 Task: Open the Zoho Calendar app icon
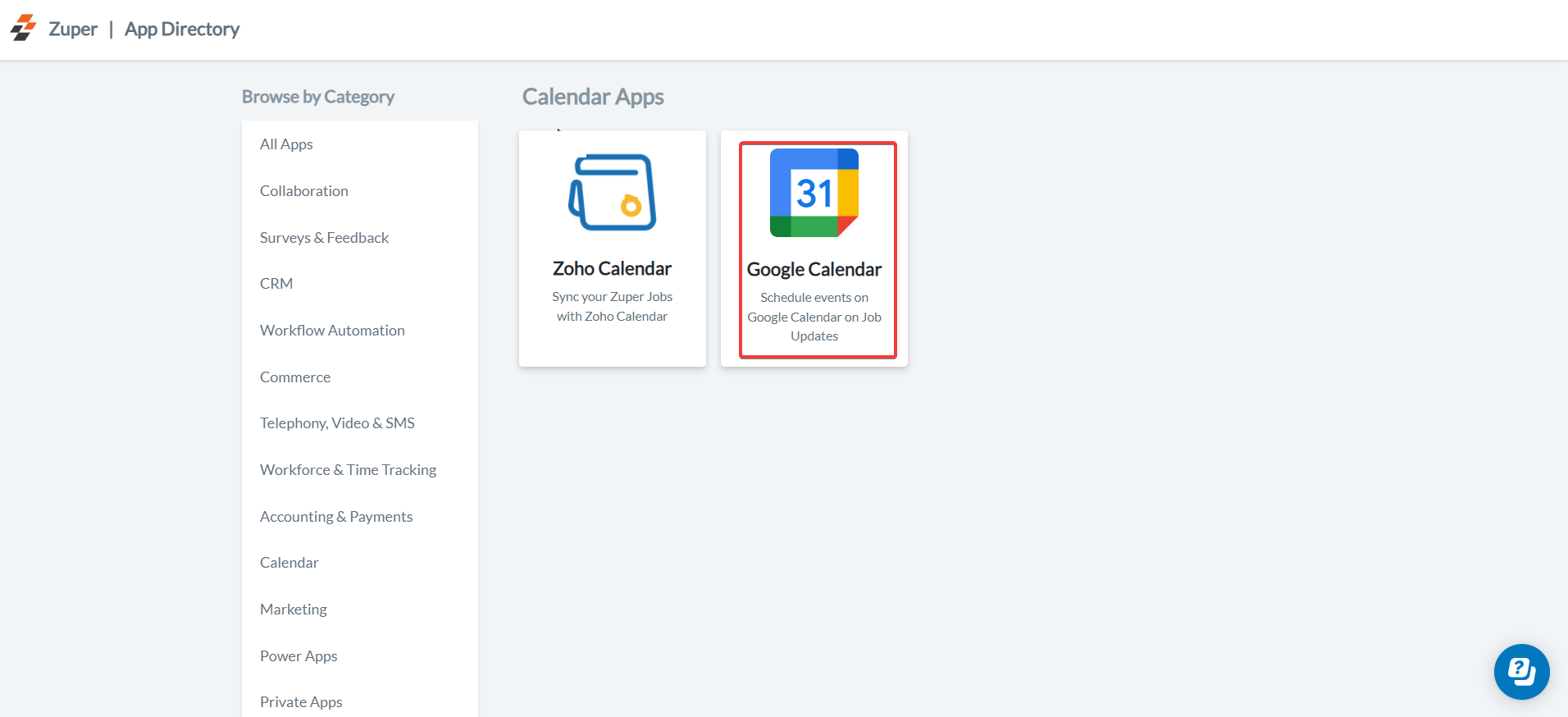613,193
